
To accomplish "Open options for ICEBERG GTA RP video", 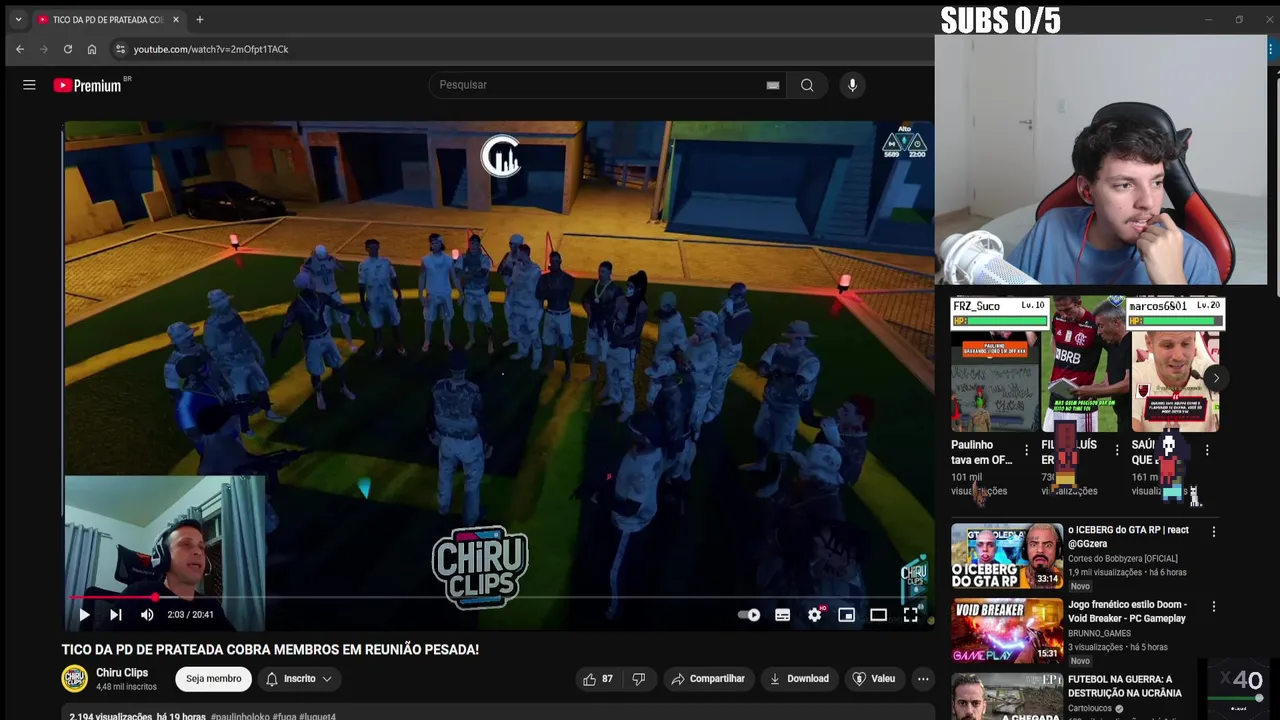I will (x=1214, y=532).
